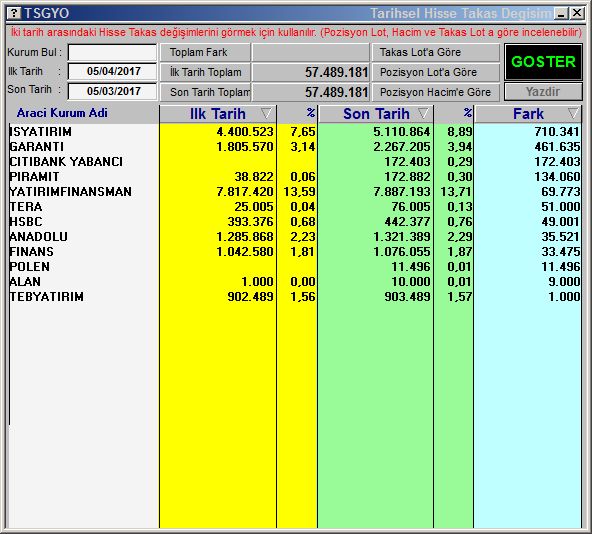Select the ISYATIRIM row

point(294,132)
